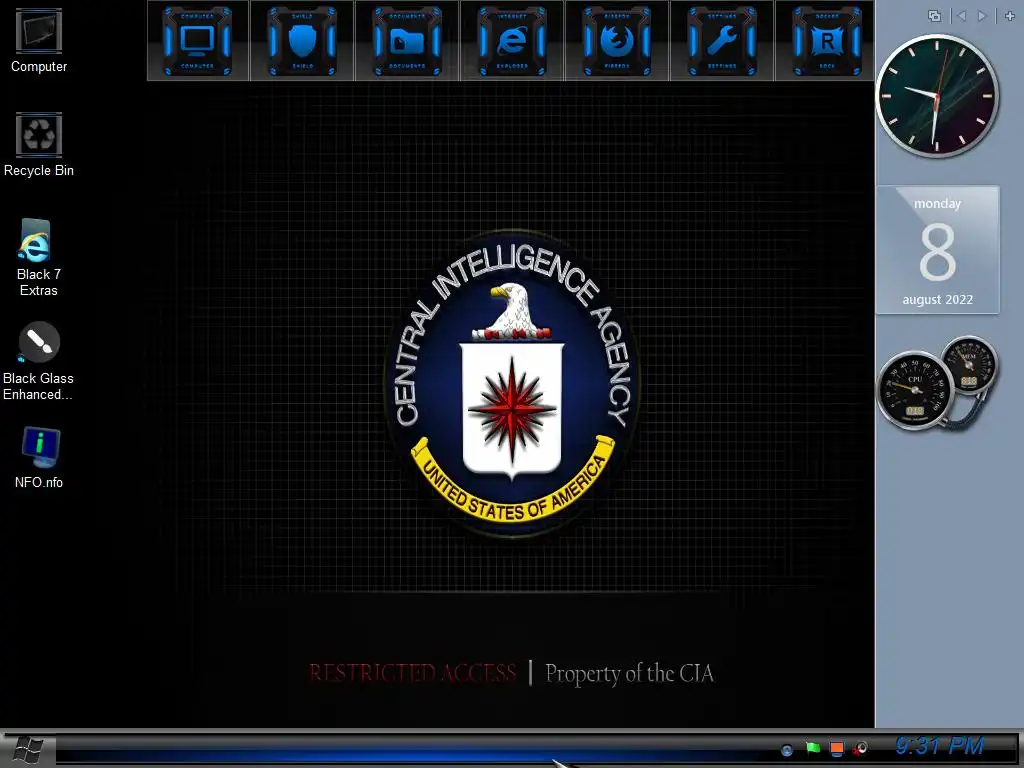Open the Windows Start button
Image resolution: width=1024 pixels, height=768 pixels.
(29, 750)
